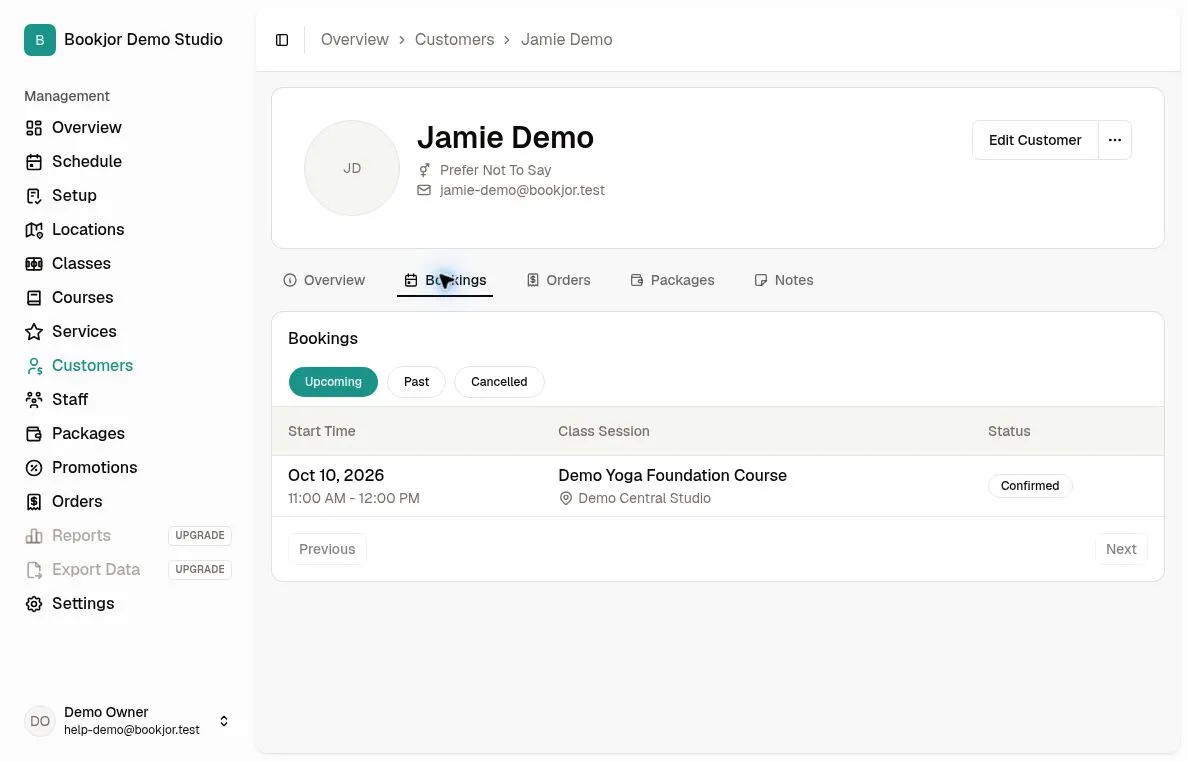Click the UPGRADE badge next to Reports

pos(200,535)
